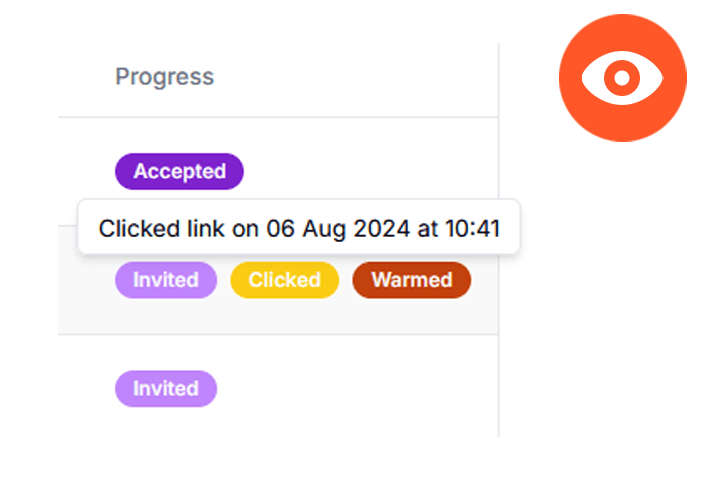Select the Invited badge in the last row
Viewport: 704px width, 480px height.
coord(166,388)
